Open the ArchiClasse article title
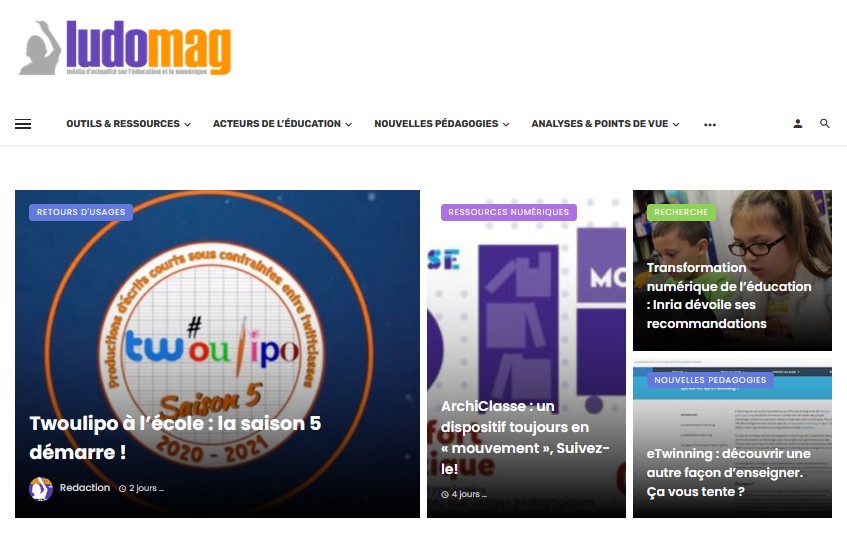This screenshot has height=536, width=847. pos(525,437)
